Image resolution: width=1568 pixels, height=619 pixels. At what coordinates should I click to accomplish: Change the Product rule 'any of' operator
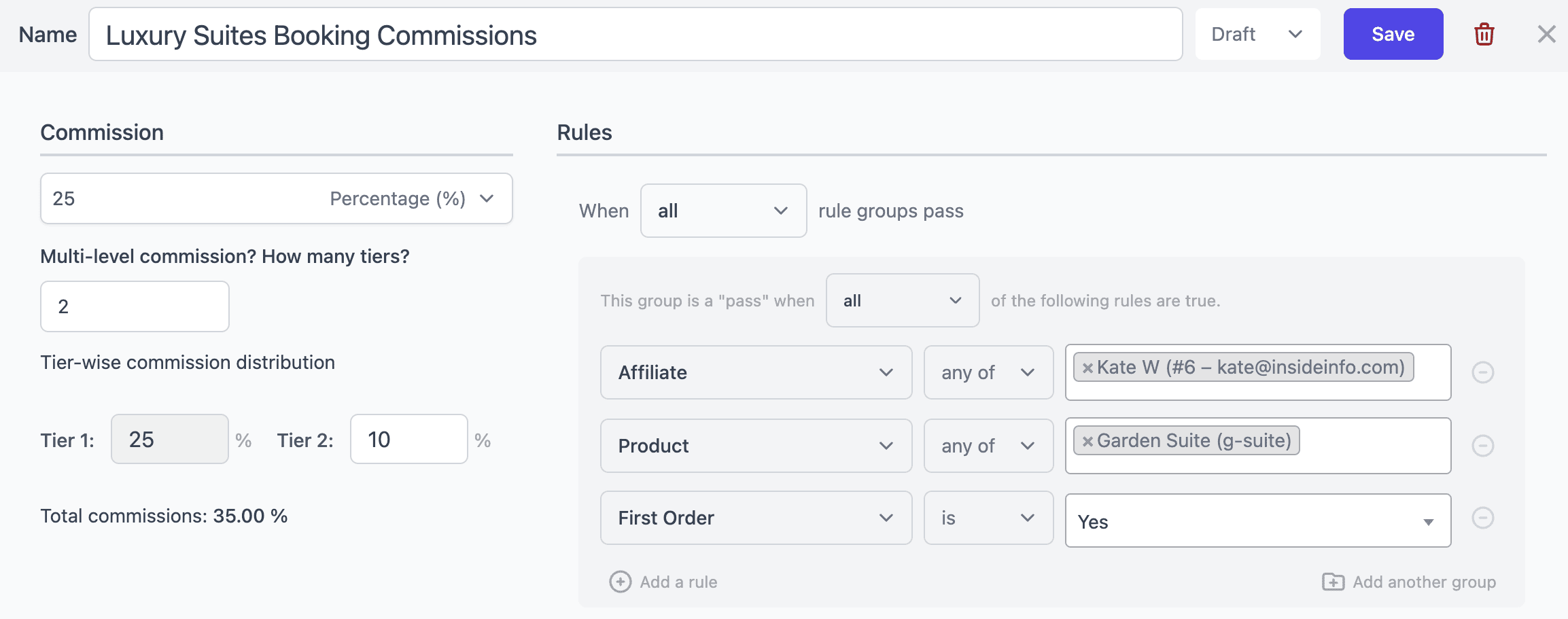pyautogui.click(x=988, y=446)
